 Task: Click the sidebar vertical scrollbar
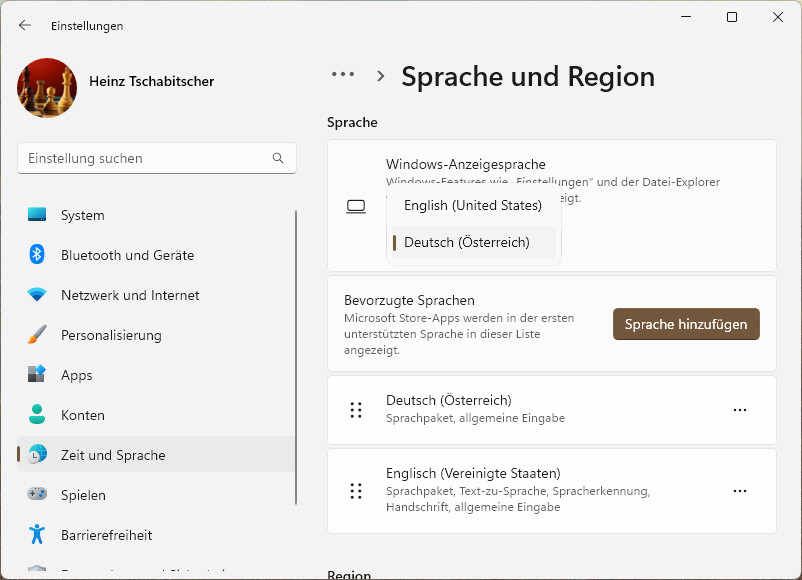[296, 358]
